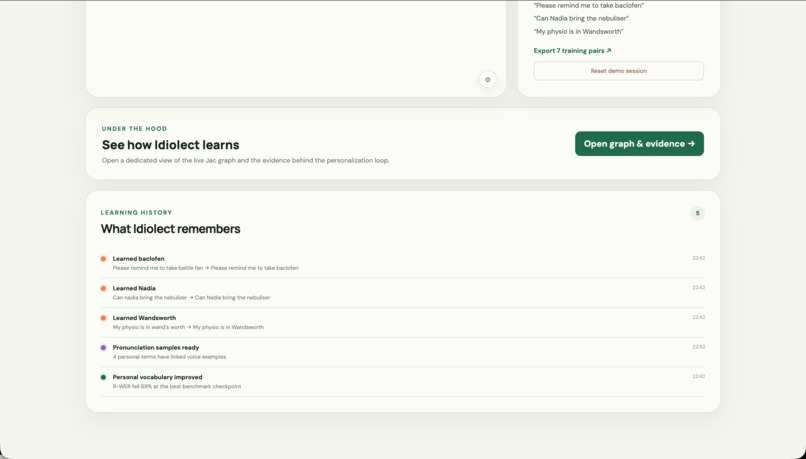Screen dimensions: 806x459
Task: Click the "What Idiolect remembers" heading
Action: click(171, 229)
